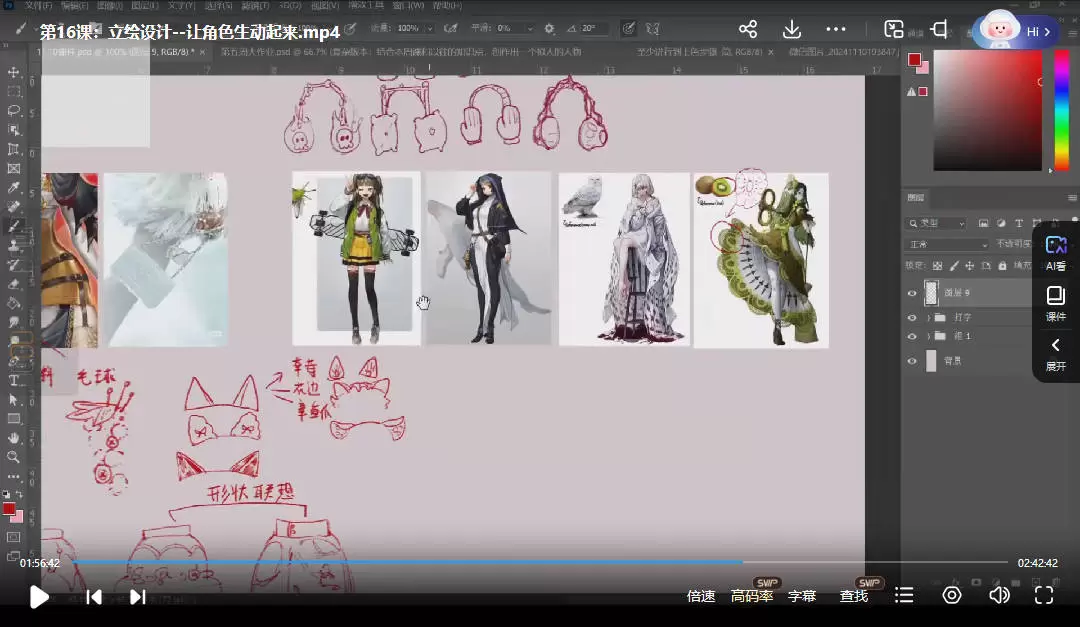Select the Crop tool
The height and width of the screenshot is (627, 1080).
(x=13, y=149)
